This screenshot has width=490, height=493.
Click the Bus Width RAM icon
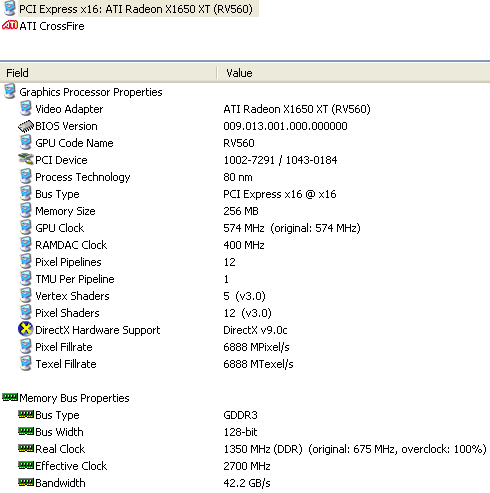click(x=26, y=431)
